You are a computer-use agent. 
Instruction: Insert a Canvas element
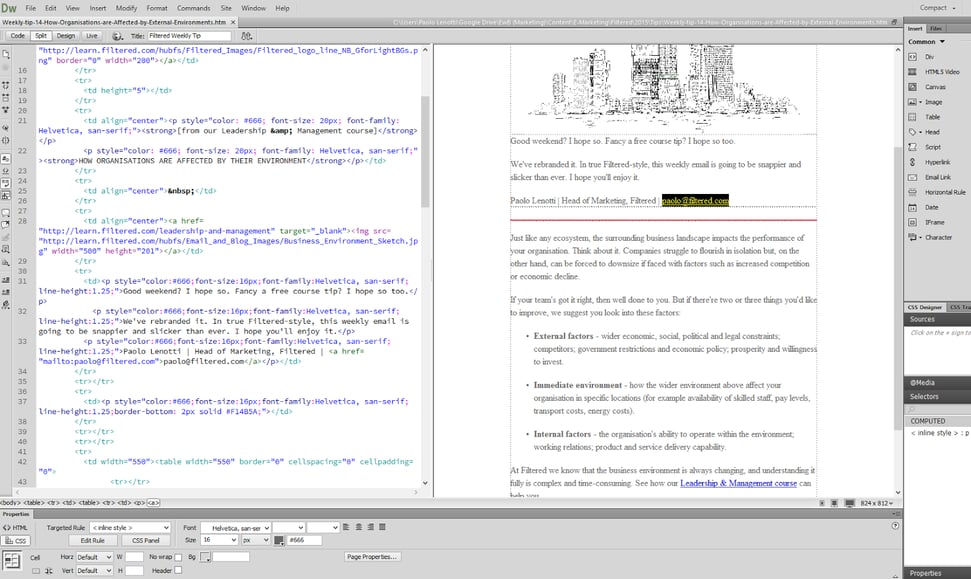point(928,87)
